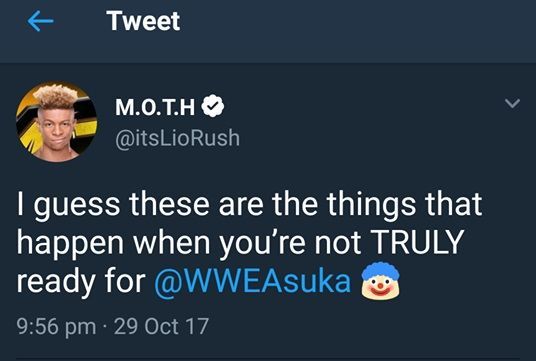The height and width of the screenshot is (361, 536).
Task: Tap the clown face emoji
Action: (x=380, y=281)
